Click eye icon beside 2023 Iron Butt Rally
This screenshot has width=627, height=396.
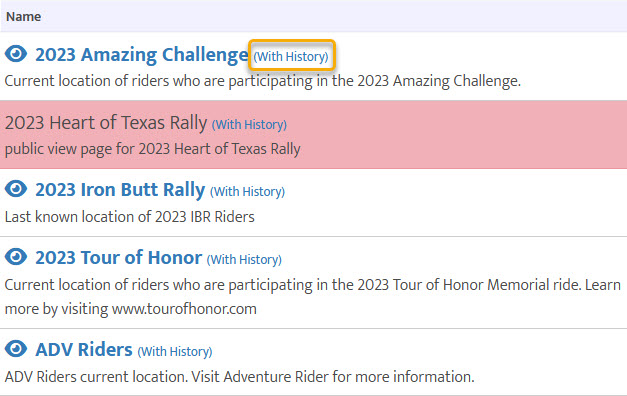(x=16, y=189)
